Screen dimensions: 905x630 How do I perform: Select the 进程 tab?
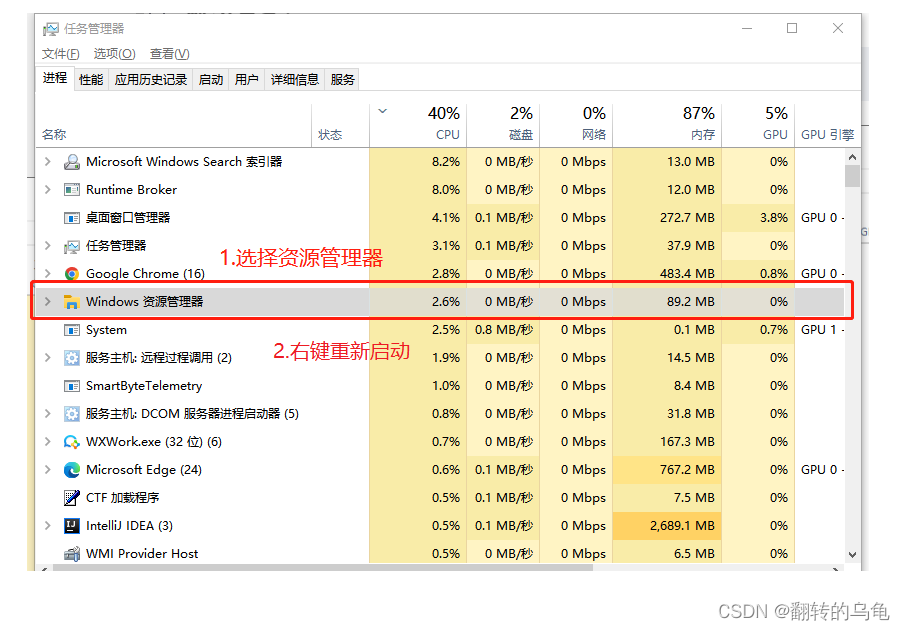tap(55, 78)
